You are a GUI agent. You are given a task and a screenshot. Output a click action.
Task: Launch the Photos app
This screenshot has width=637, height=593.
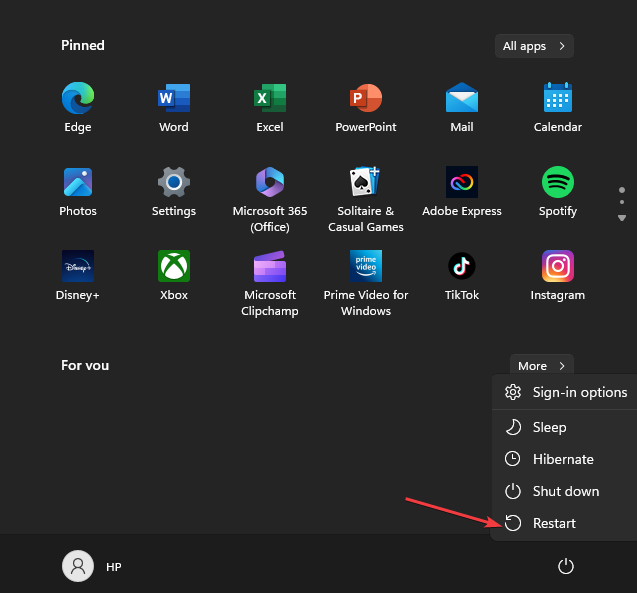pyautogui.click(x=78, y=191)
